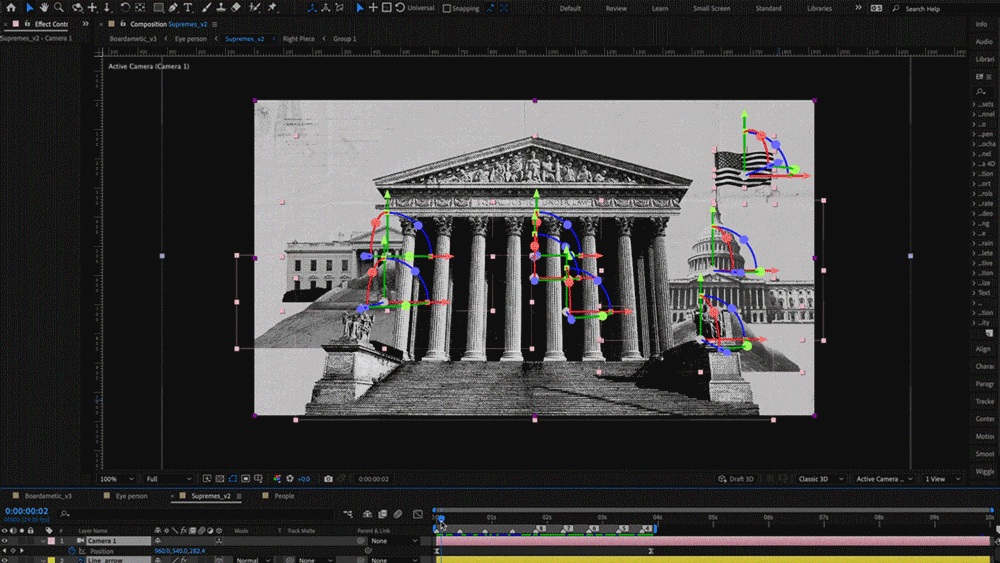Enable the Snapping checkbox

pyautogui.click(x=446, y=8)
